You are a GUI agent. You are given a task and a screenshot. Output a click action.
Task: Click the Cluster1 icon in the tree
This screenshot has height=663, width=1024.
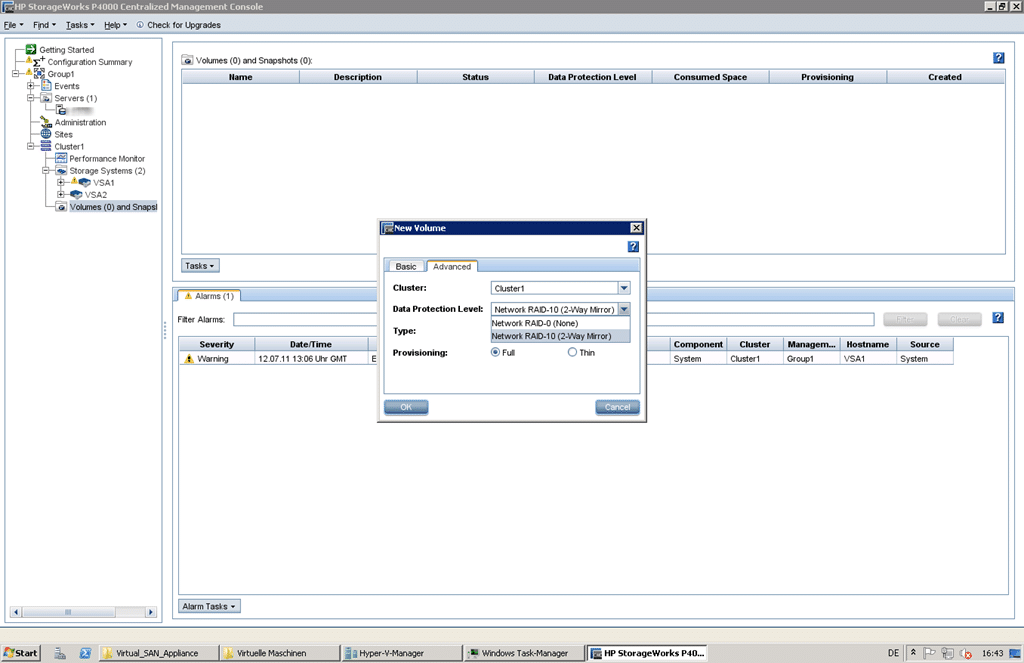click(46, 146)
